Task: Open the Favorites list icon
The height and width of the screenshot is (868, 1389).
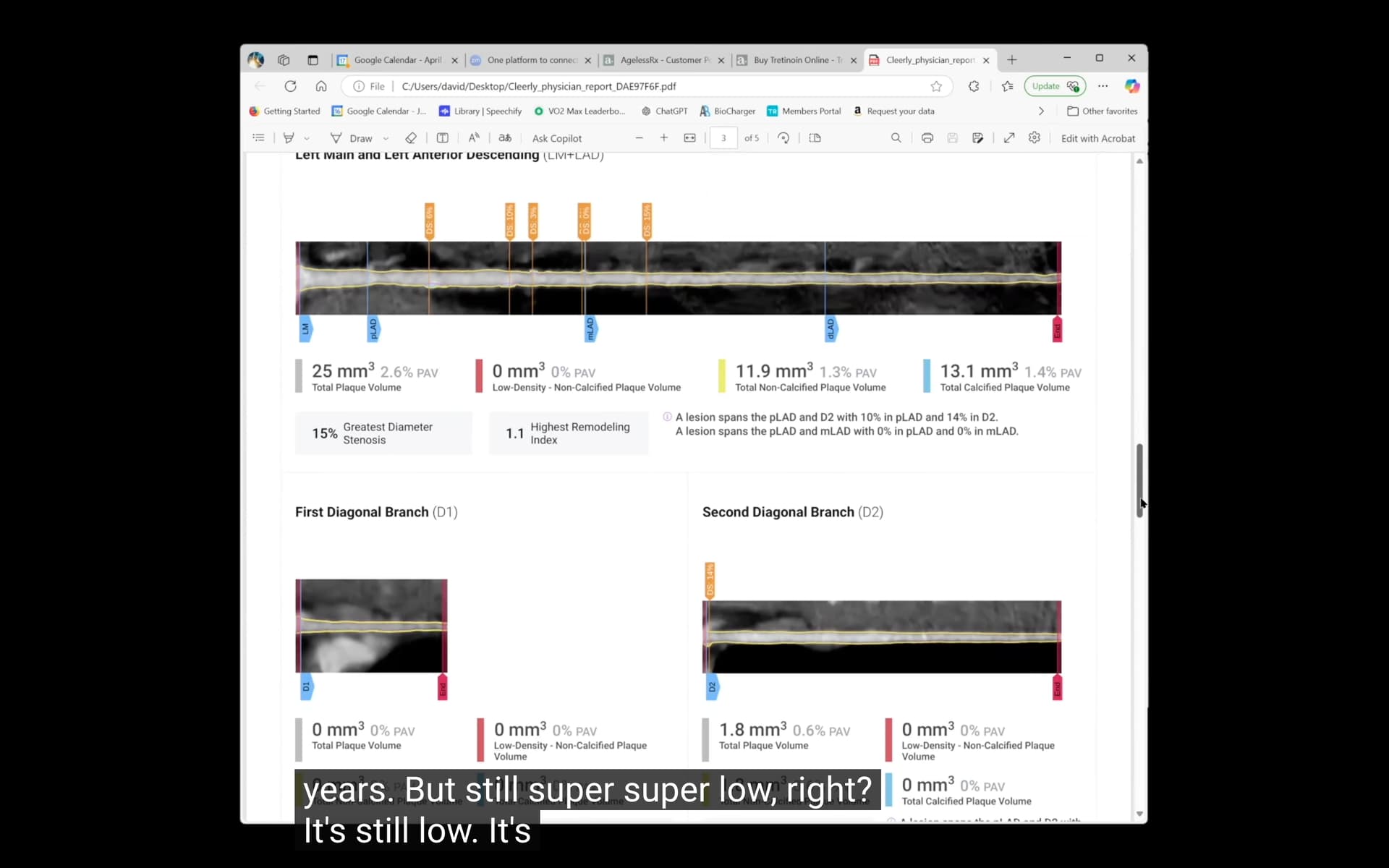Action: tap(1007, 86)
